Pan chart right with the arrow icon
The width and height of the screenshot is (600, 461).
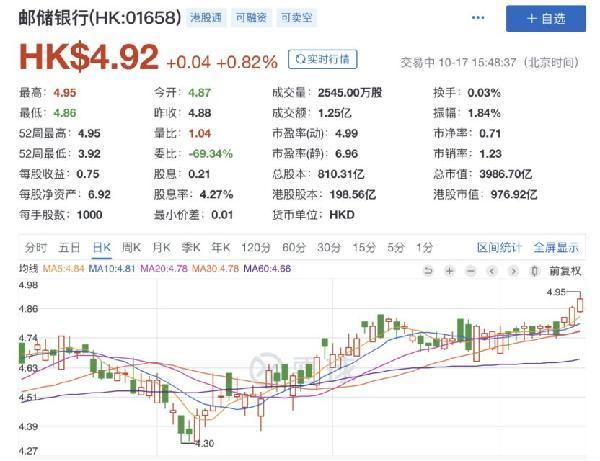pyautogui.click(x=514, y=271)
